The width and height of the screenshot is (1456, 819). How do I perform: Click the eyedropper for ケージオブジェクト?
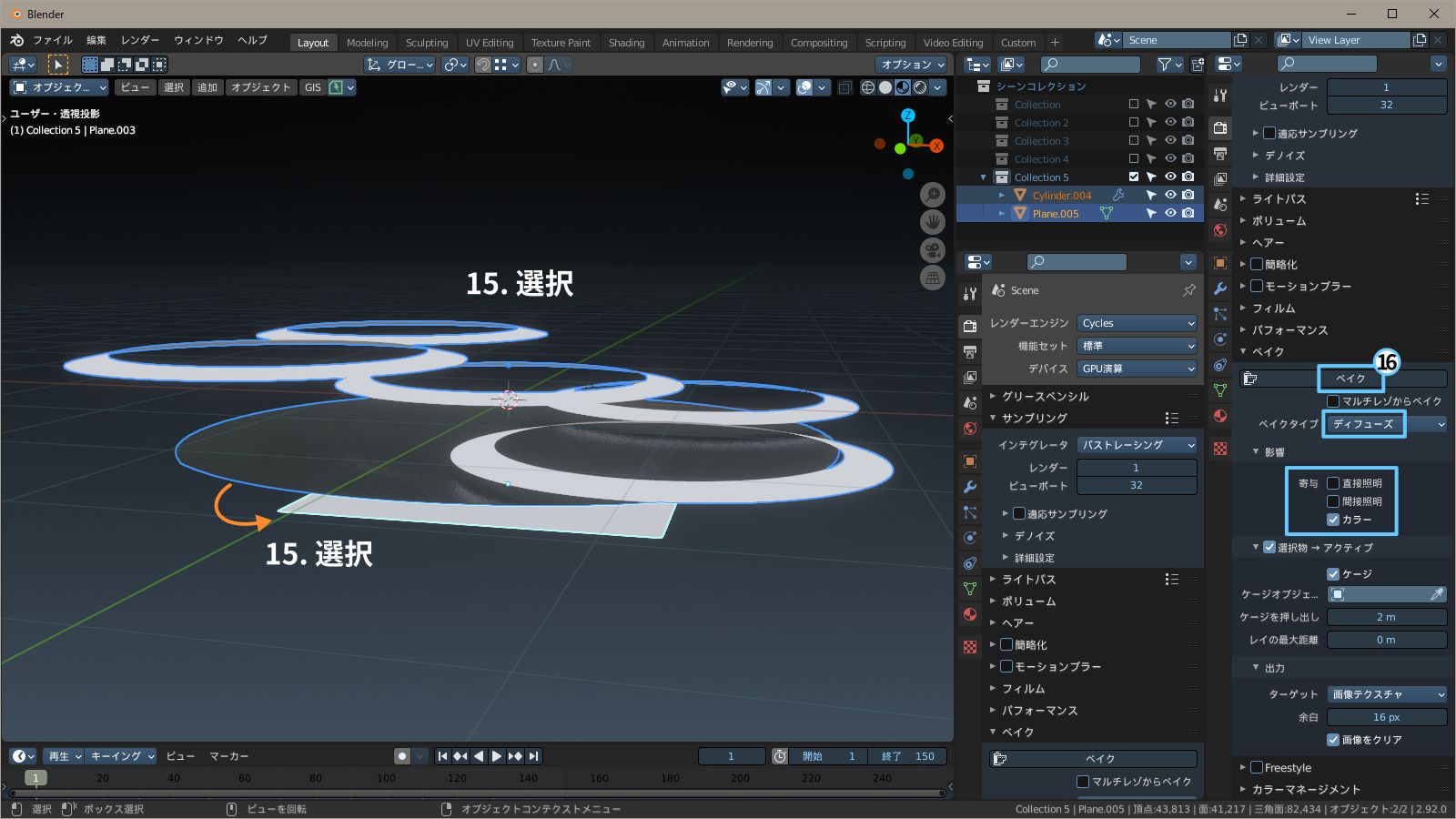[1437, 594]
